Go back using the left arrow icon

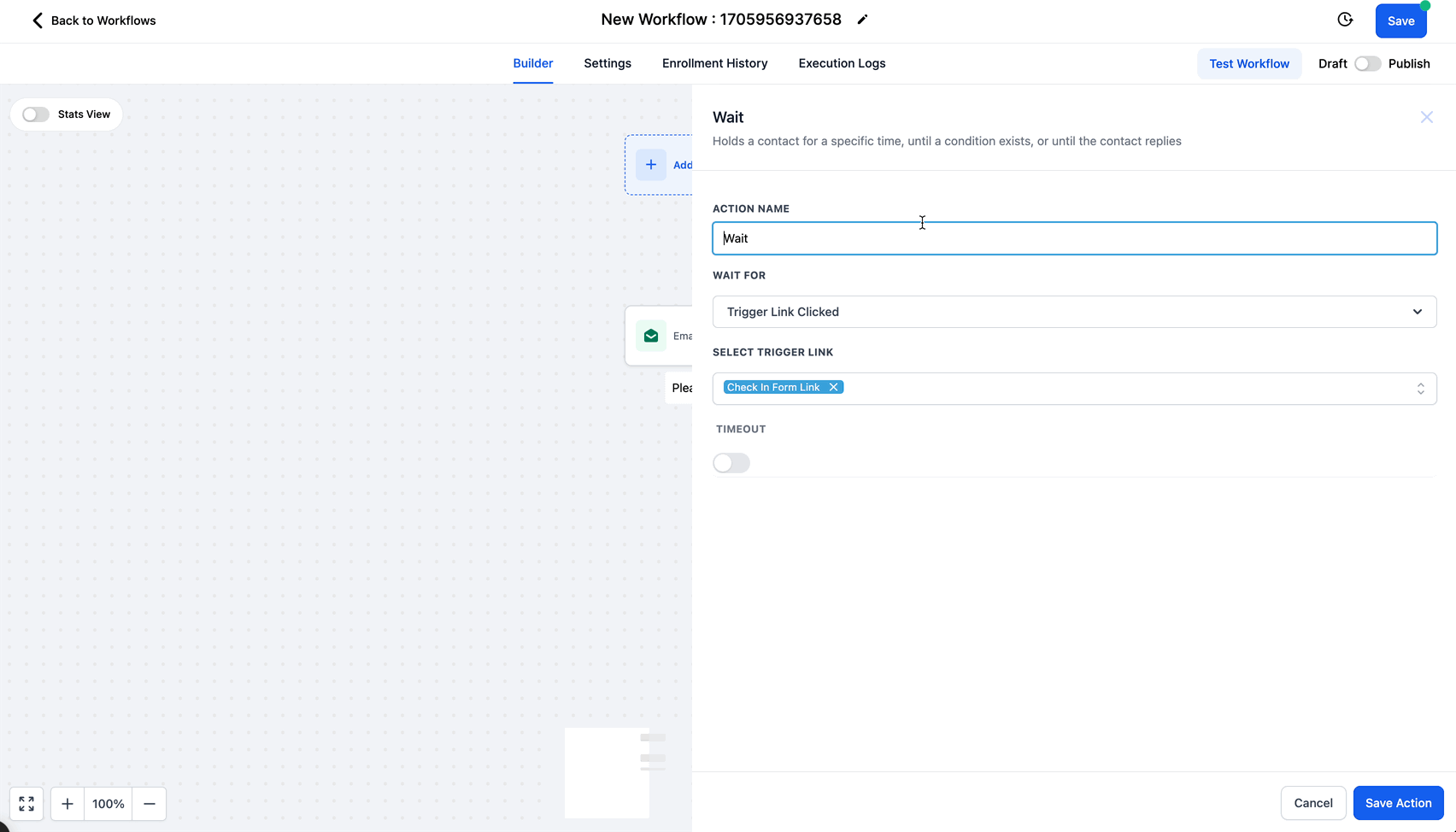pos(38,21)
